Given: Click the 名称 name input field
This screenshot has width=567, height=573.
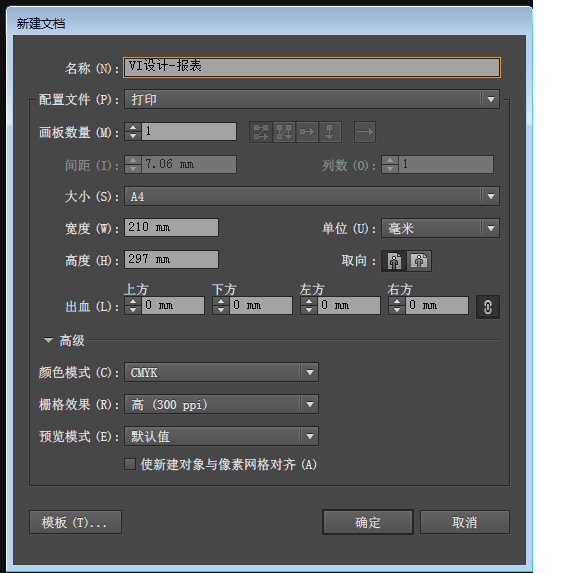Looking at the screenshot, I should [312, 67].
